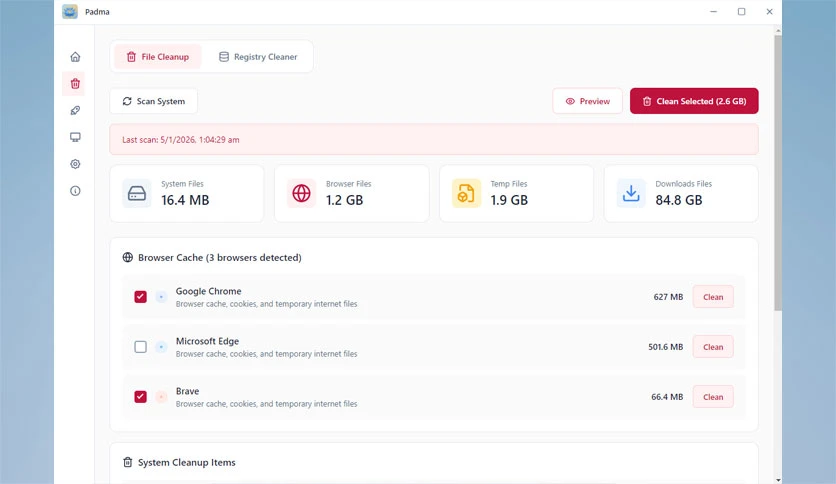Click the 16.4 MB System Files value
The width and height of the screenshot is (836, 484).
[x=185, y=200]
